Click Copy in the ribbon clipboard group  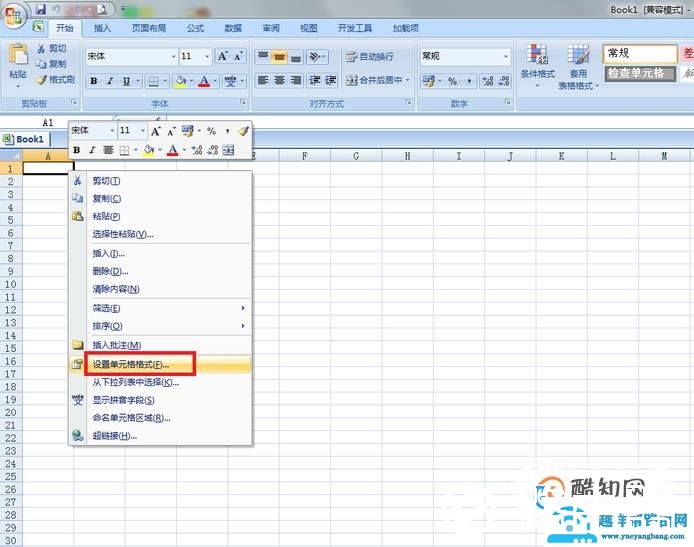click(52, 64)
